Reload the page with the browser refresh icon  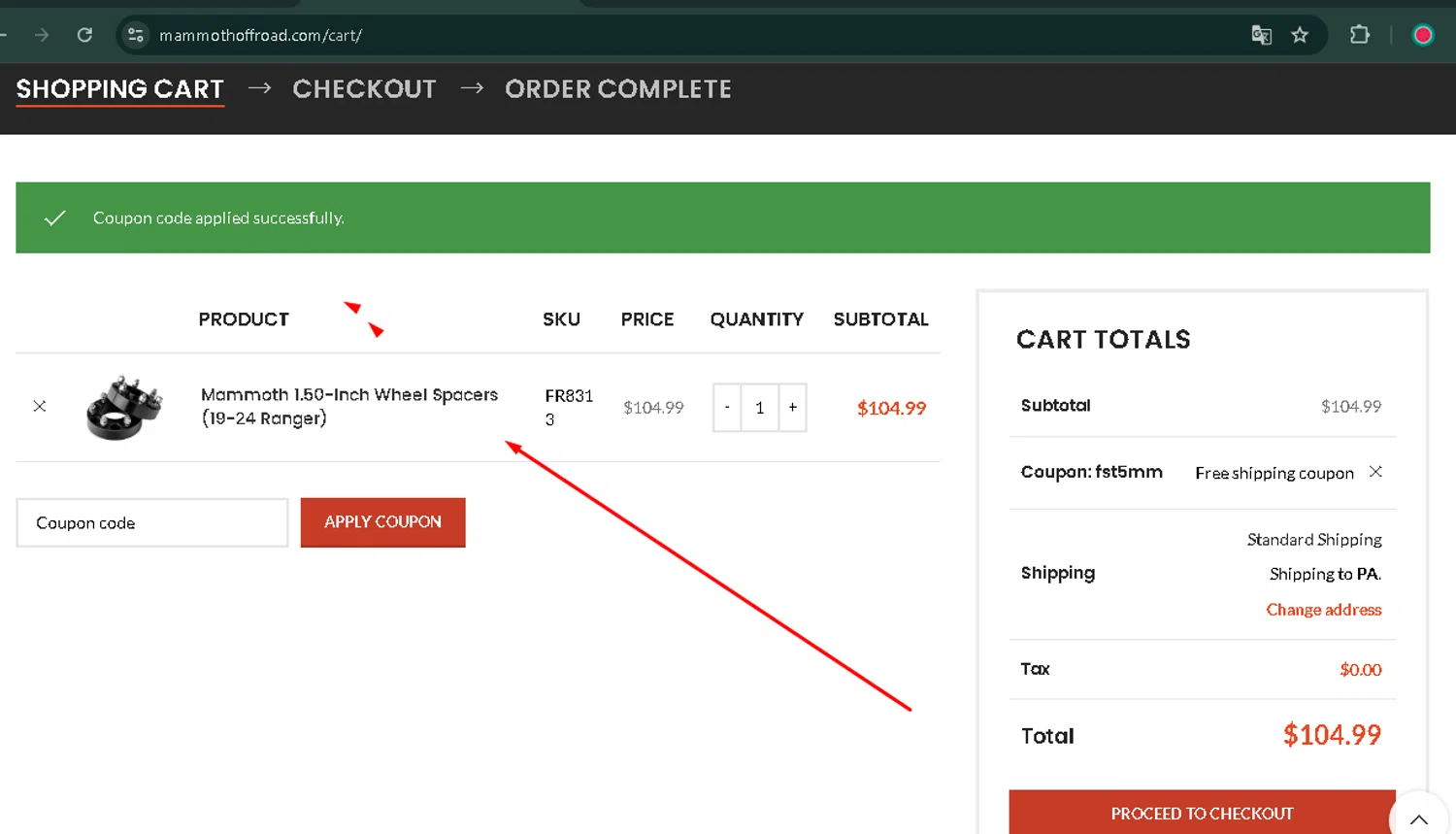pyautogui.click(x=84, y=35)
